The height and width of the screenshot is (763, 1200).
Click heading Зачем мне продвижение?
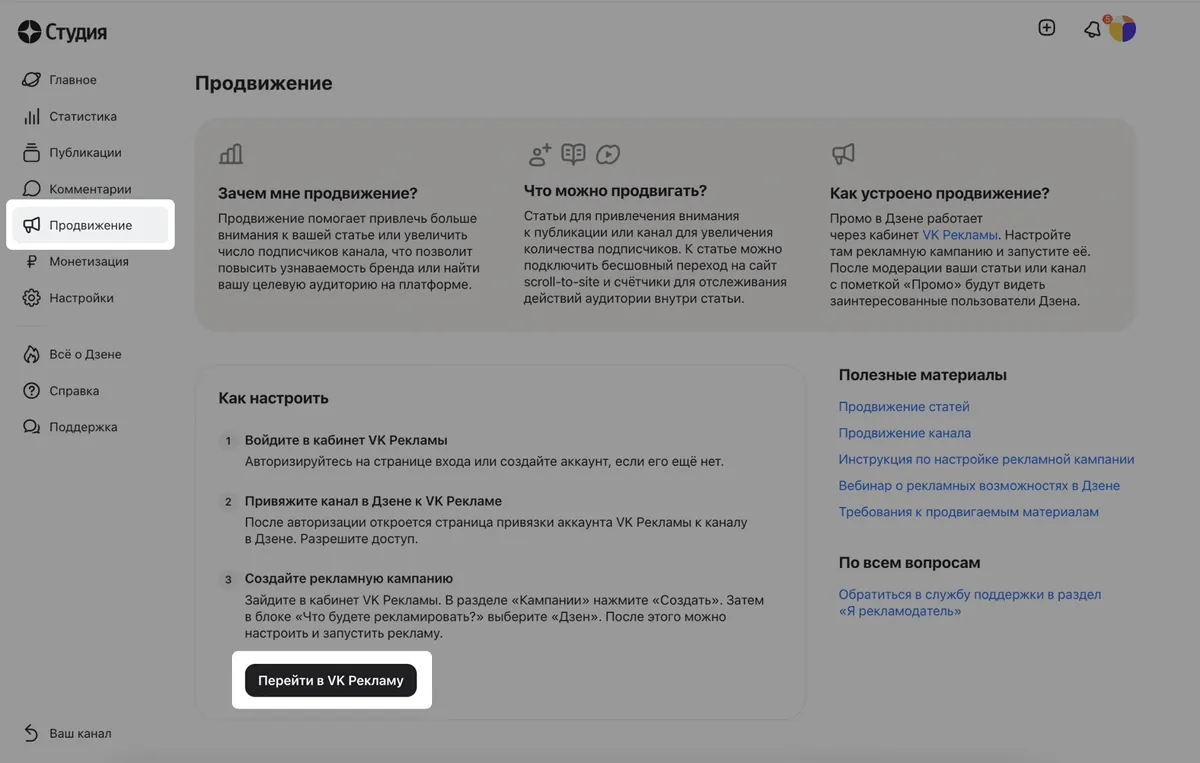pos(318,193)
